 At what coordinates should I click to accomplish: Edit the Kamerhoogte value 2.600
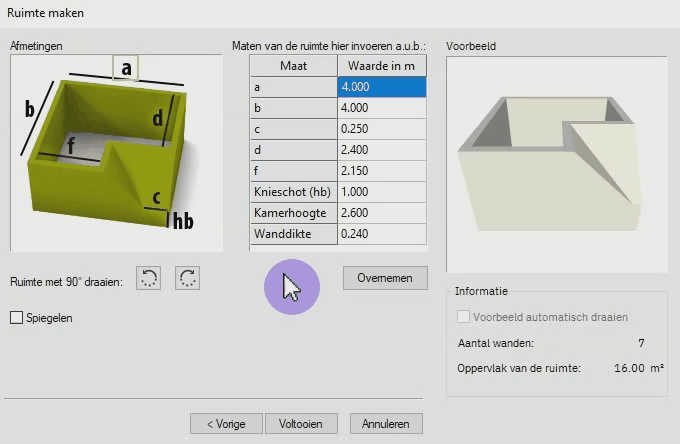click(382, 213)
